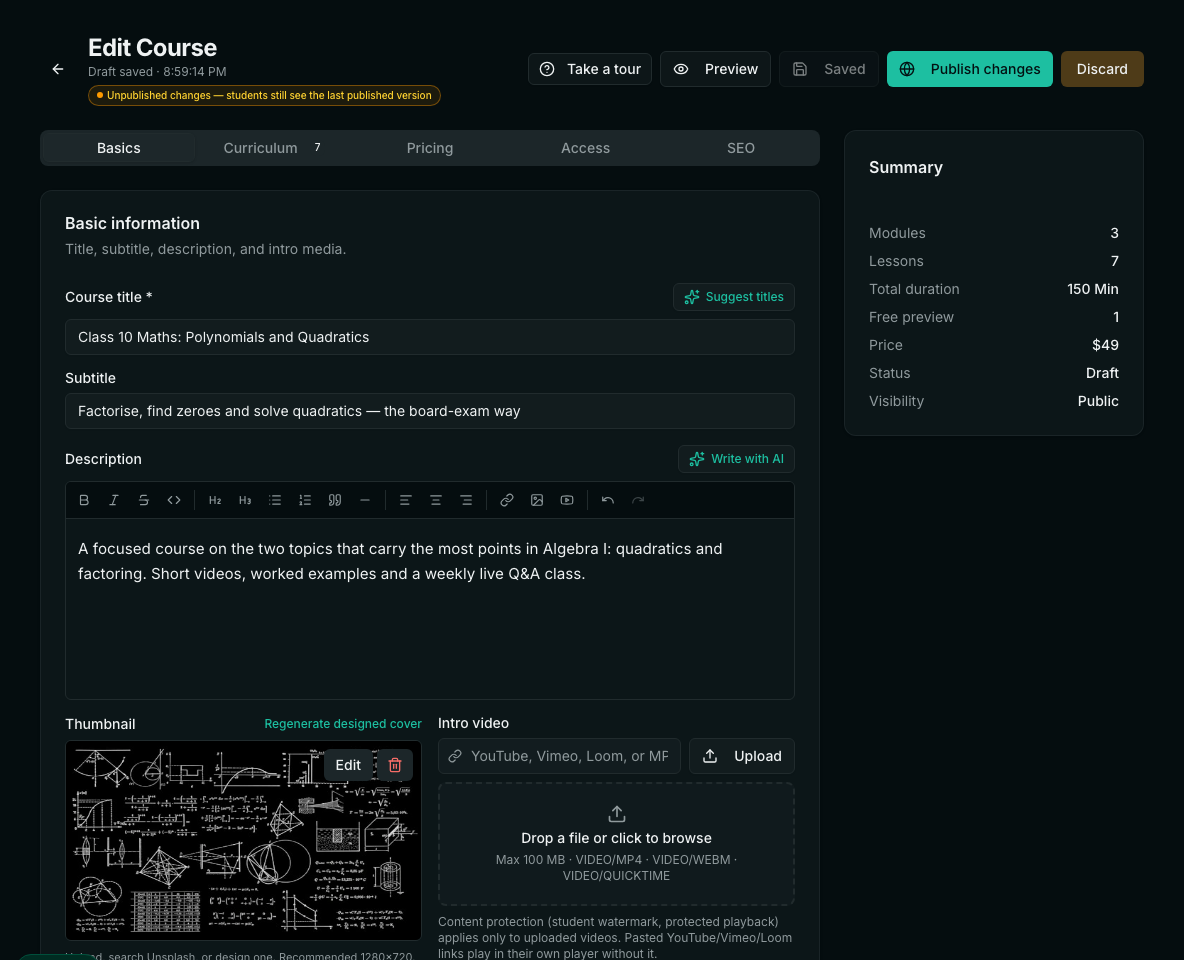Switch to the Basics tab
The height and width of the screenshot is (960, 1184).
[x=119, y=148]
